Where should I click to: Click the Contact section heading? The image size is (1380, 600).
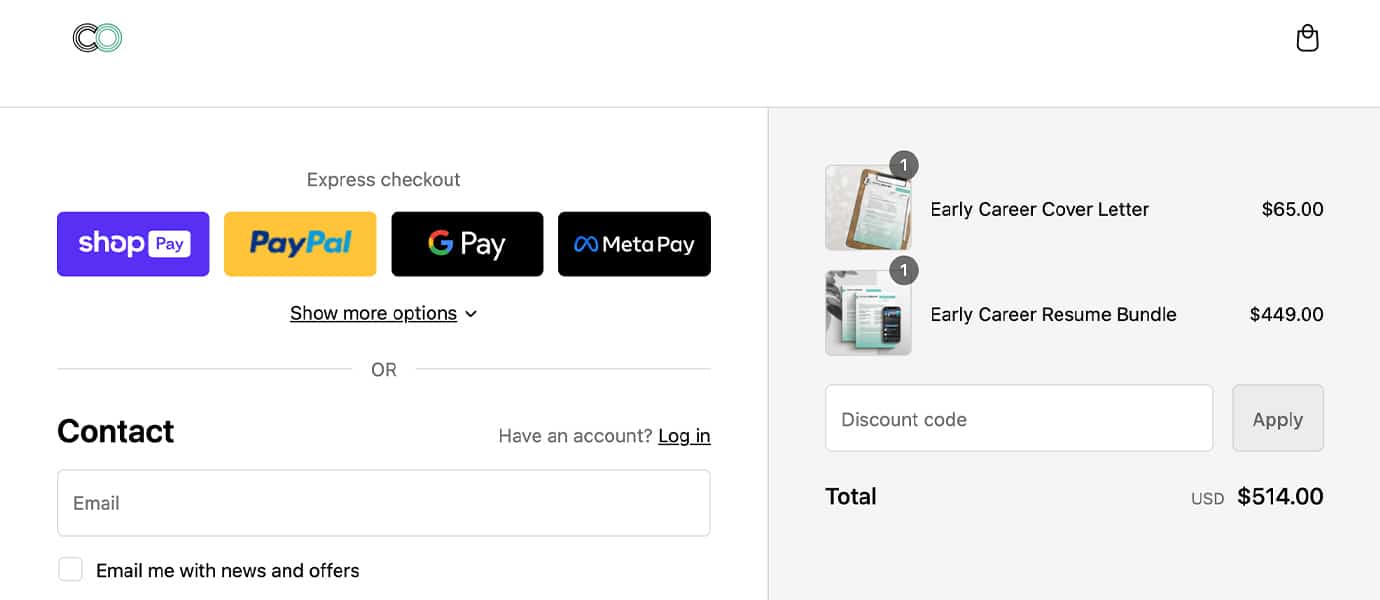click(x=115, y=431)
